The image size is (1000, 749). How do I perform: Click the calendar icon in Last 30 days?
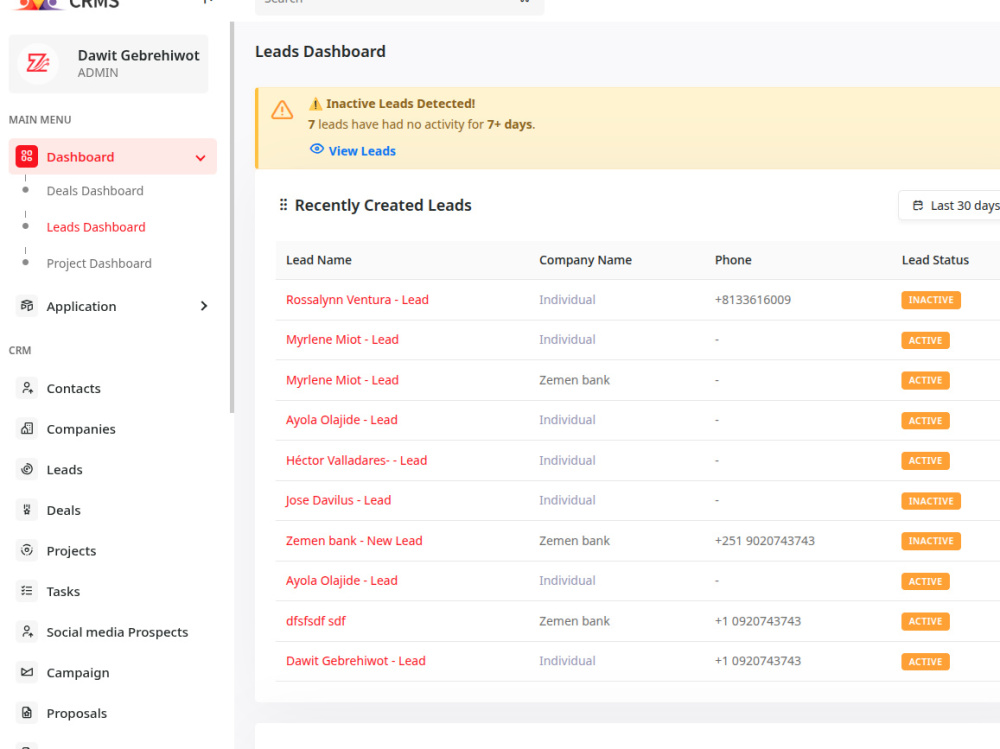pyautogui.click(x=918, y=205)
